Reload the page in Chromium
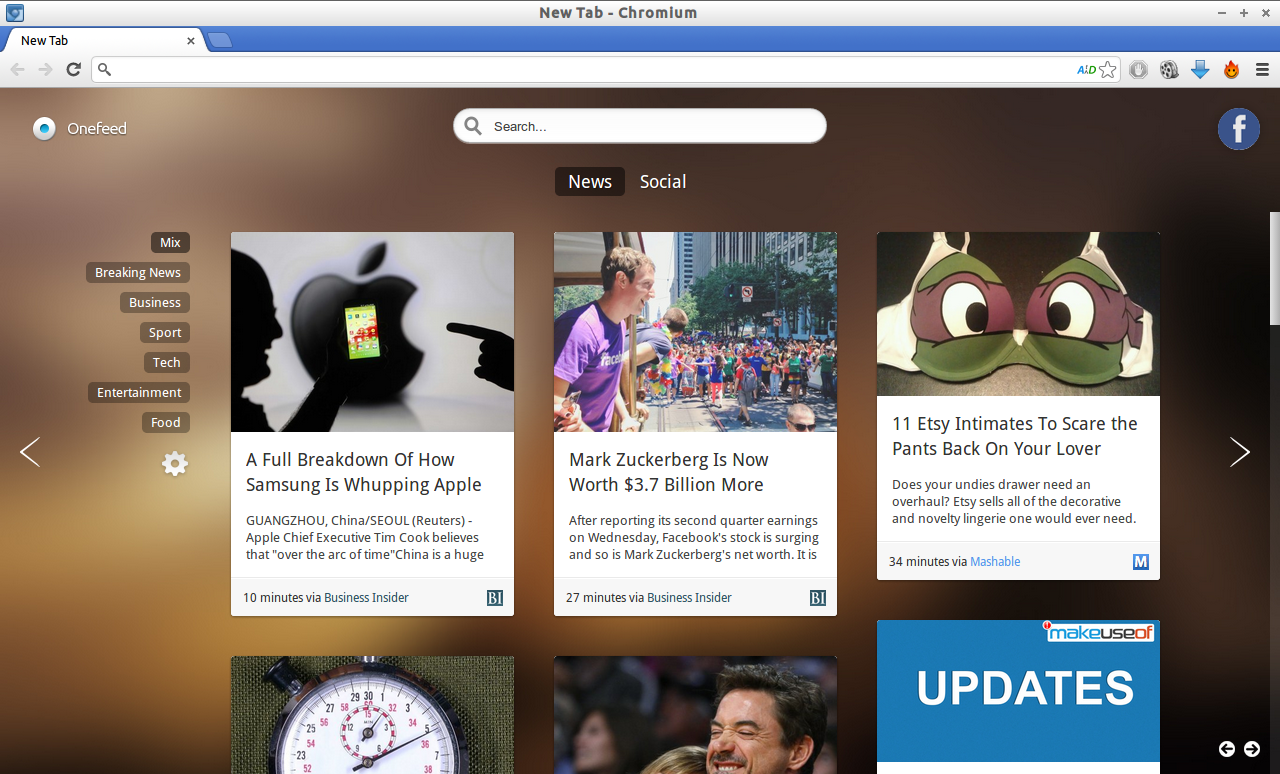The width and height of the screenshot is (1280, 774). [x=73, y=69]
